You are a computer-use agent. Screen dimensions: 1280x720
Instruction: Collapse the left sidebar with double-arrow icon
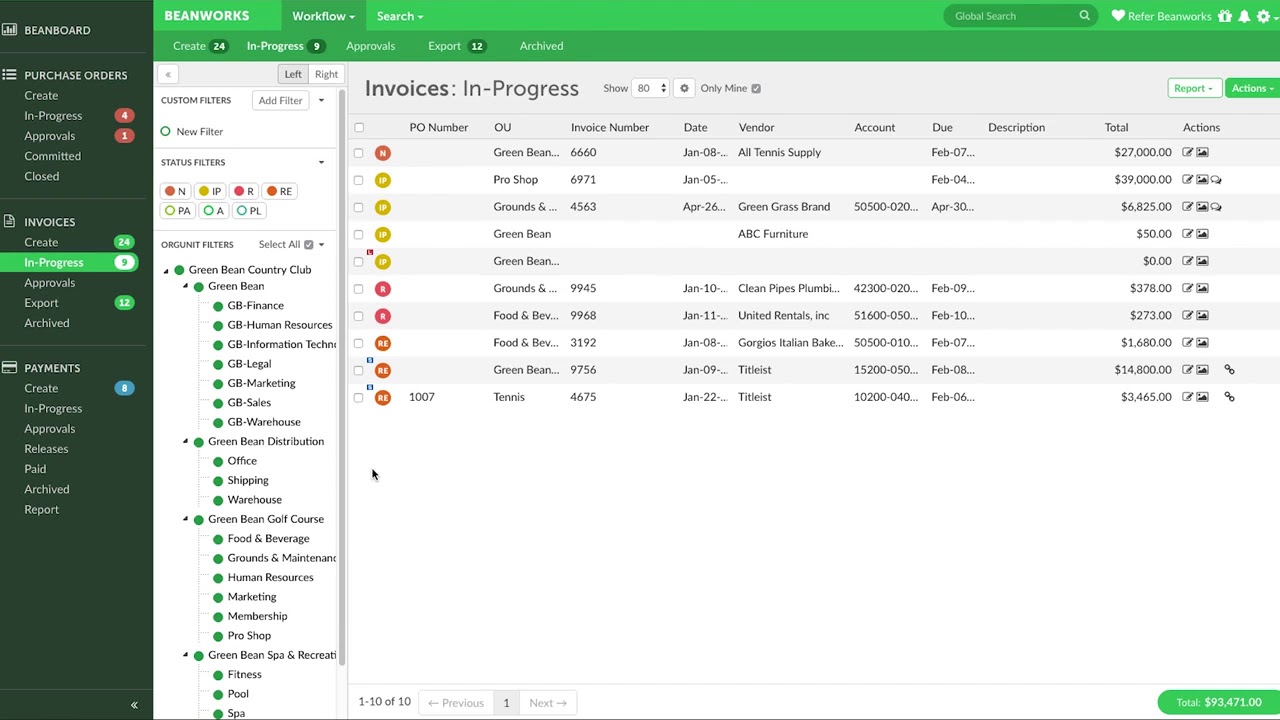pos(134,705)
